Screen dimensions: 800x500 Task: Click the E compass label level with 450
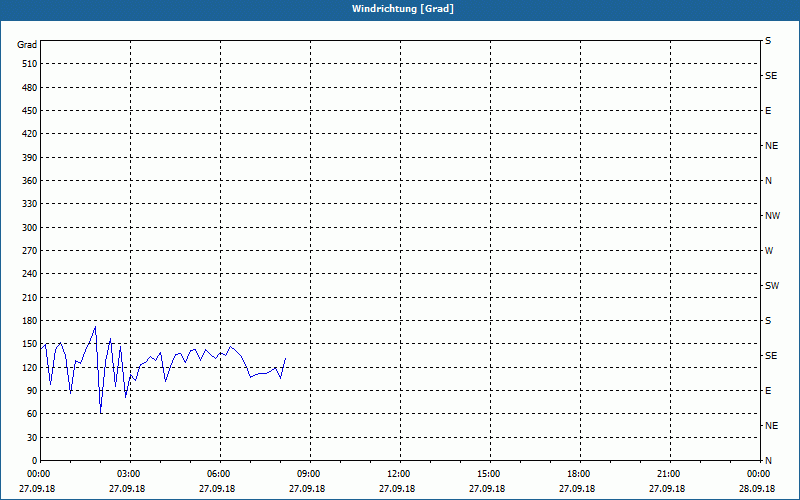[x=768, y=111]
